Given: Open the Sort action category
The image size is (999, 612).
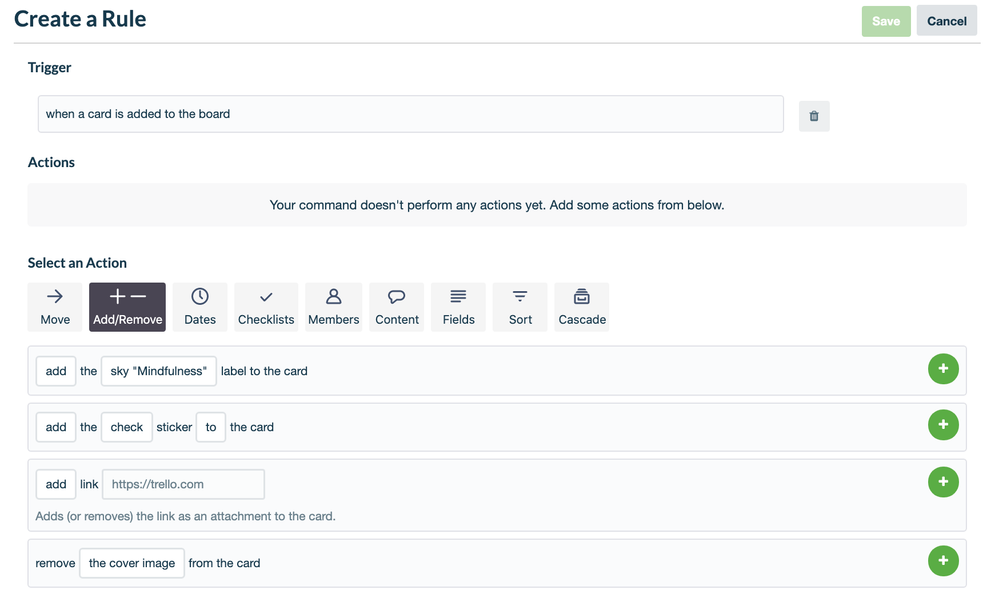Looking at the screenshot, I should pyautogui.click(x=520, y=307).
